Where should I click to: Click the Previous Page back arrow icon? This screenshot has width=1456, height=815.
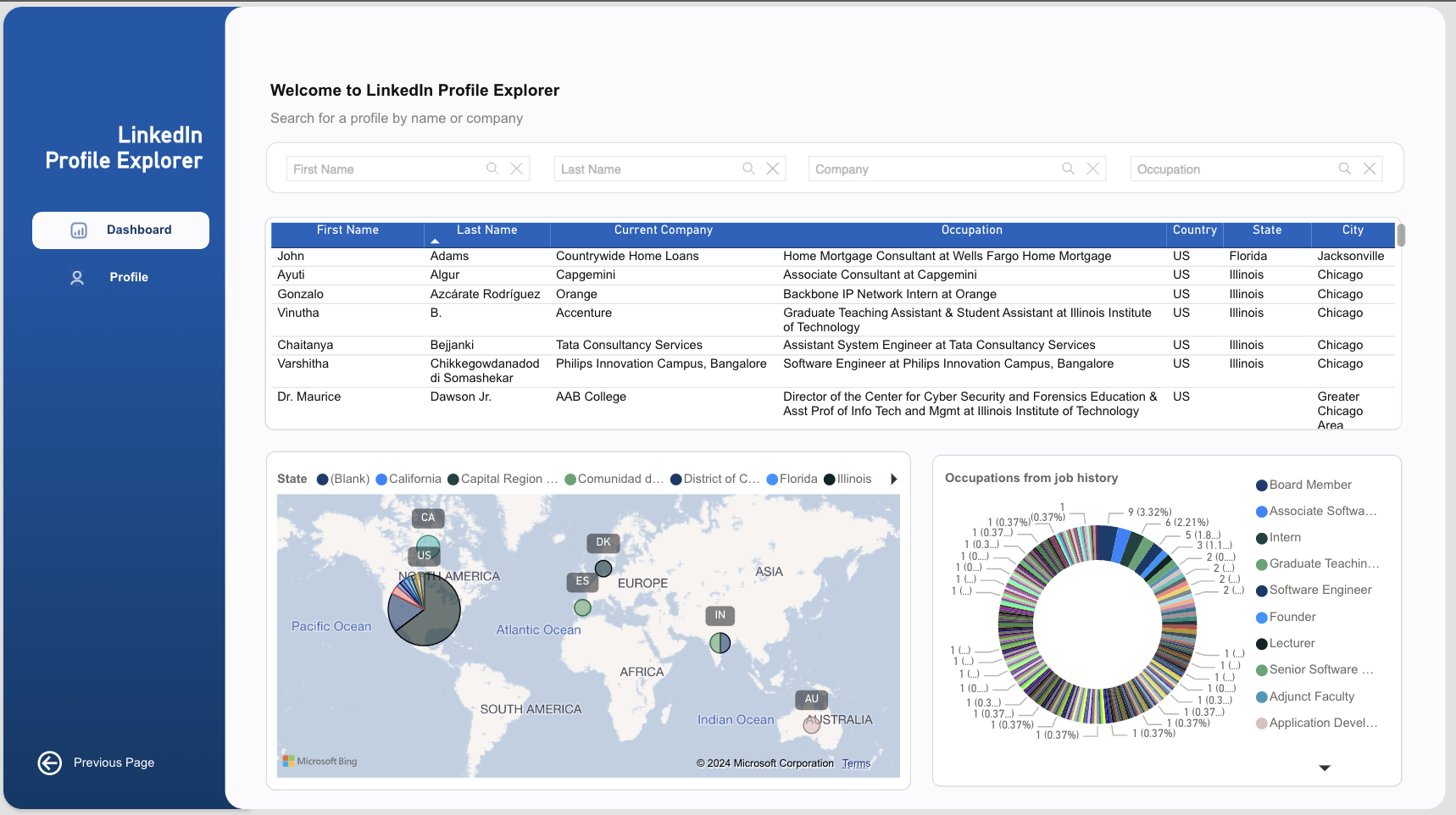click(x=50, y=763)
